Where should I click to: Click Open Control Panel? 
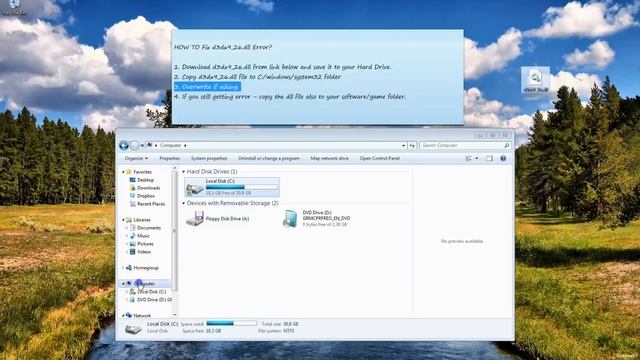380,158
